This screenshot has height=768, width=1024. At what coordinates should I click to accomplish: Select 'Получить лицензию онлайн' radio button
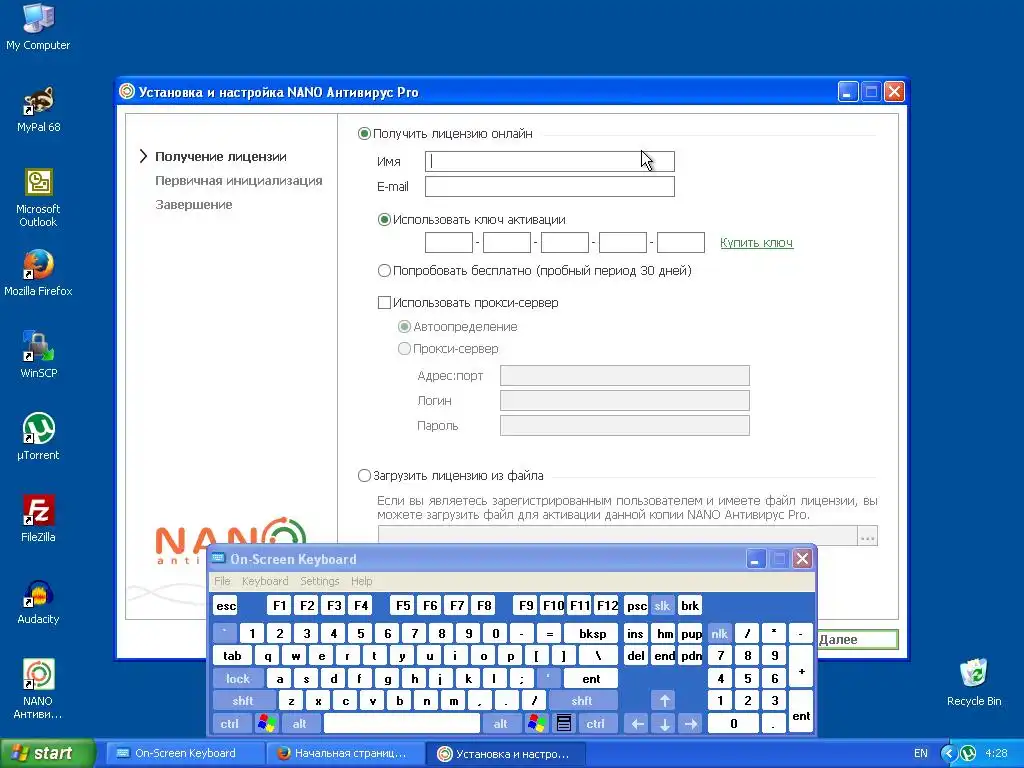364,134
